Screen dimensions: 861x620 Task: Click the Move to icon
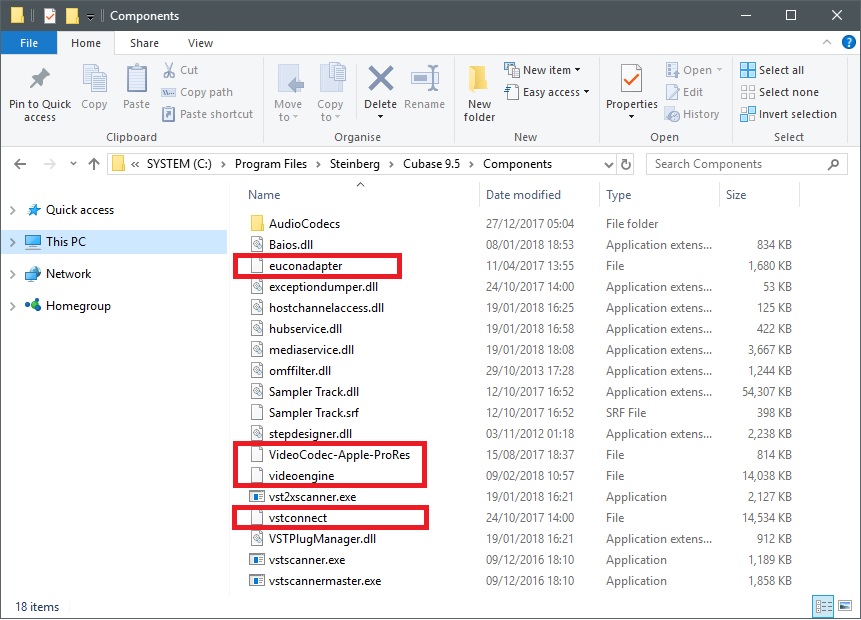(x=289, y=79)
